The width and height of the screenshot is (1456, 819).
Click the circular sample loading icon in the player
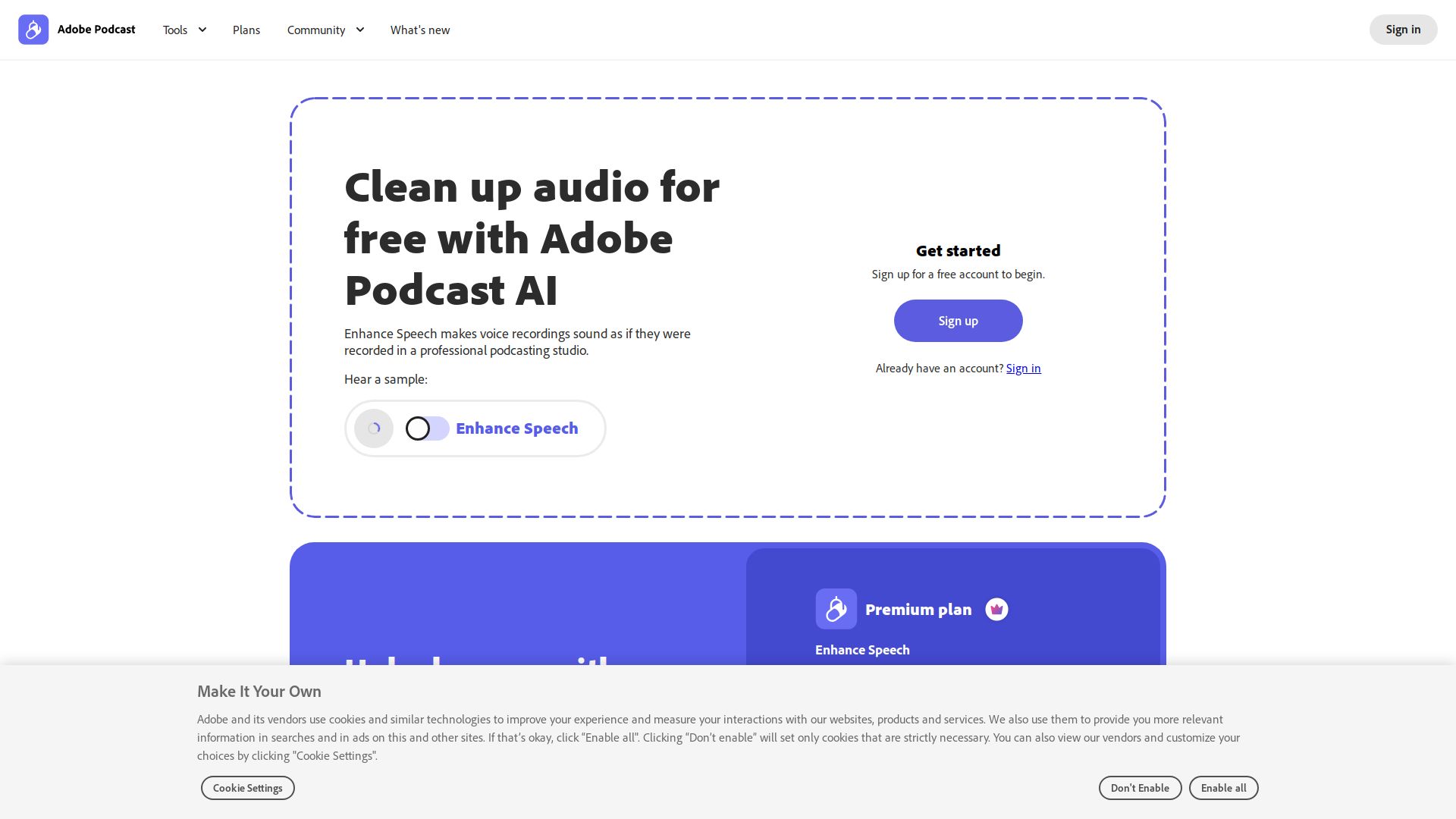pos(373,428)
